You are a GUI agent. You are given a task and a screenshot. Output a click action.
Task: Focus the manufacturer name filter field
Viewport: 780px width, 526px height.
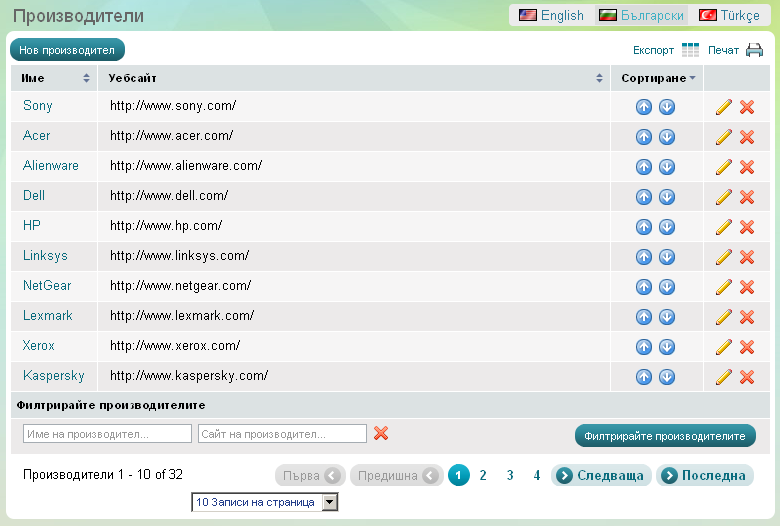pyautogui.click(x=107, y=434)
